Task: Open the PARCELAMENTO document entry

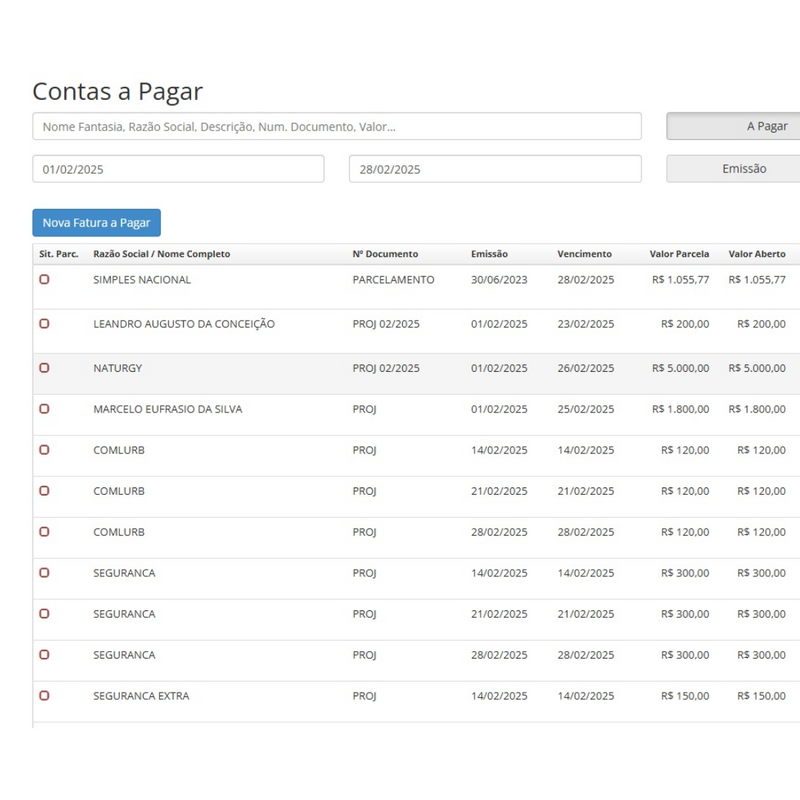Action: coord(393,280)
